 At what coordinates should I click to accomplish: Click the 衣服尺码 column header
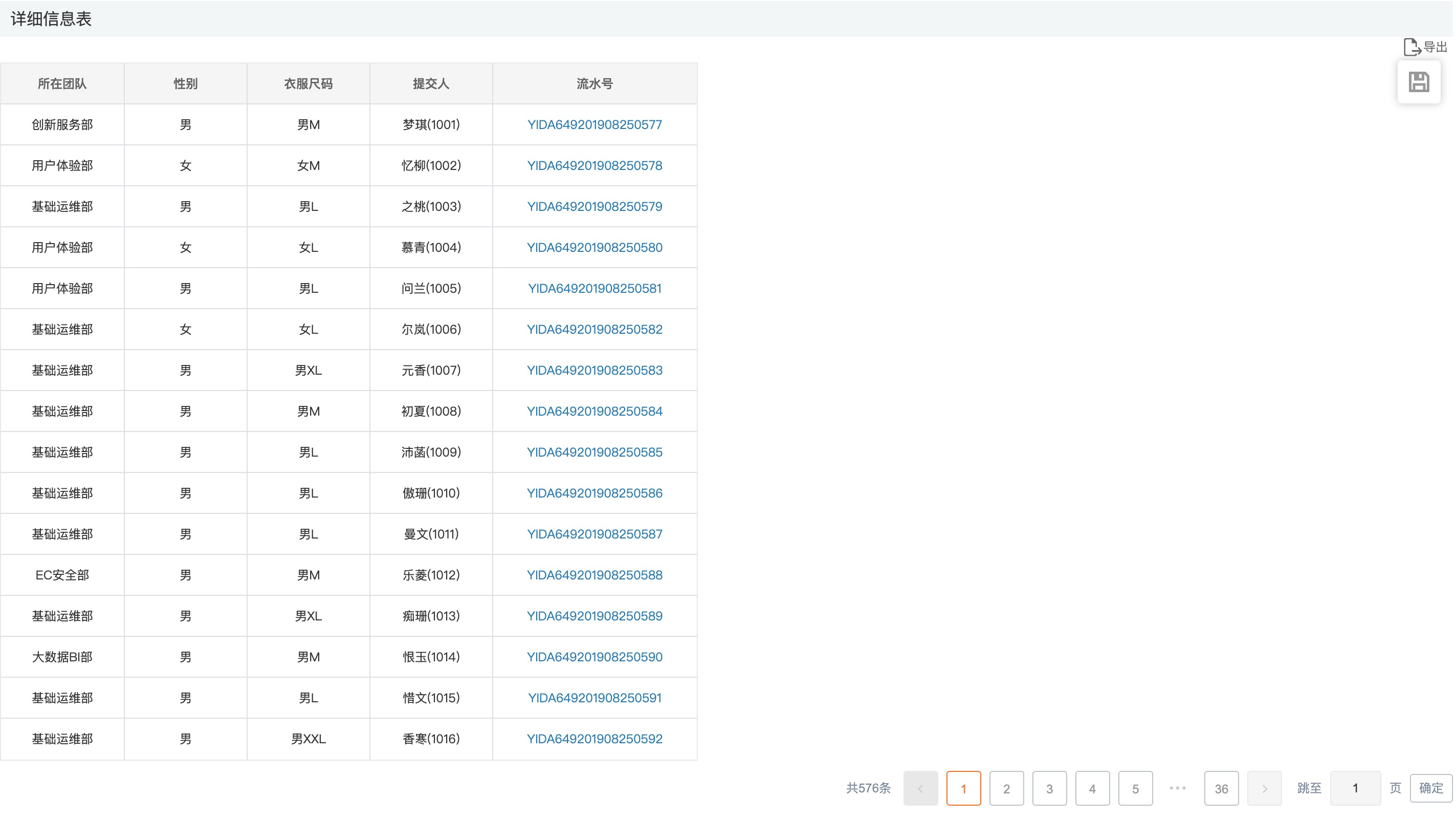[x=308, y=84]
